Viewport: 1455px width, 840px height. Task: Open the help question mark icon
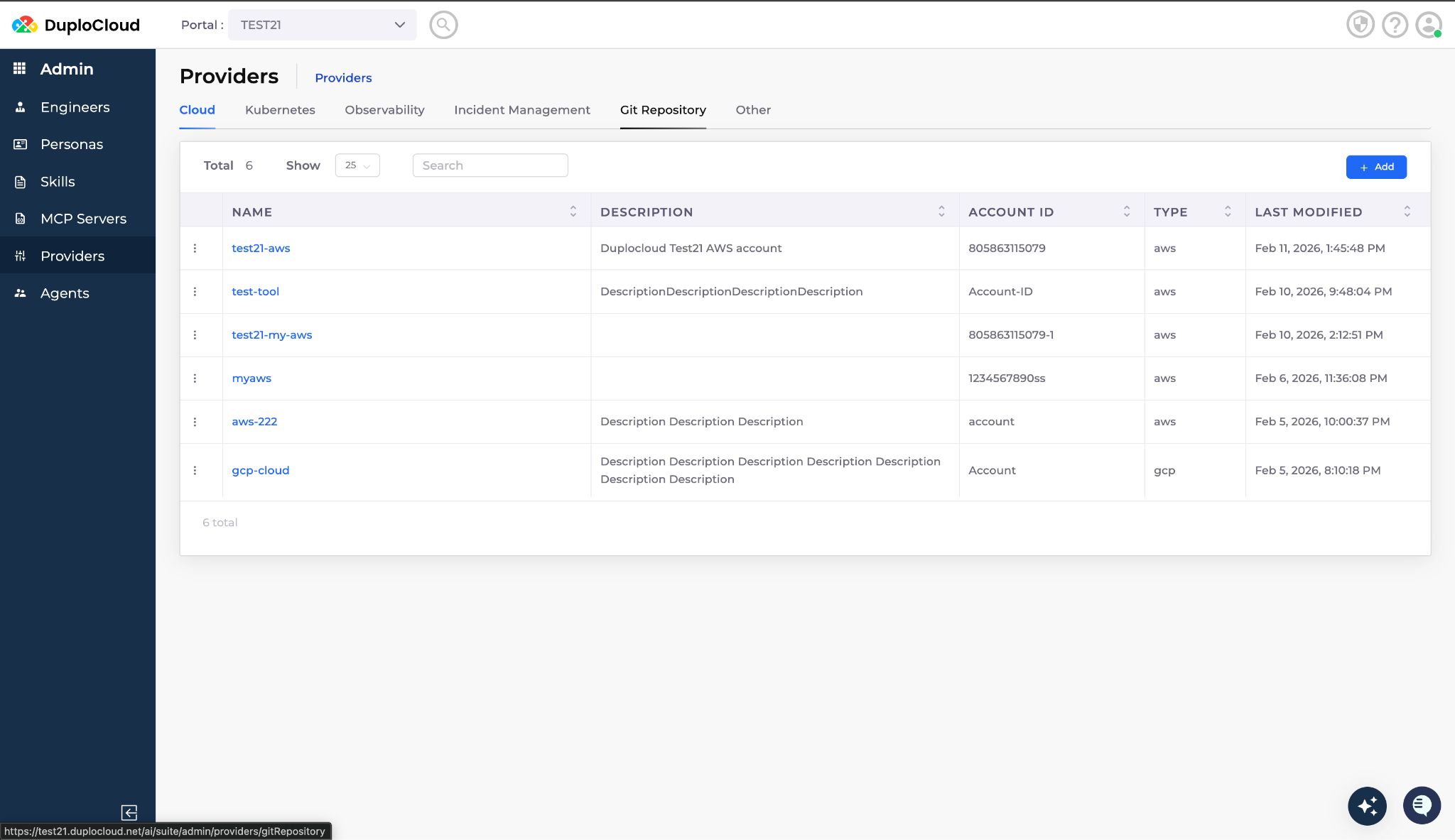(x=1395, y=25)
